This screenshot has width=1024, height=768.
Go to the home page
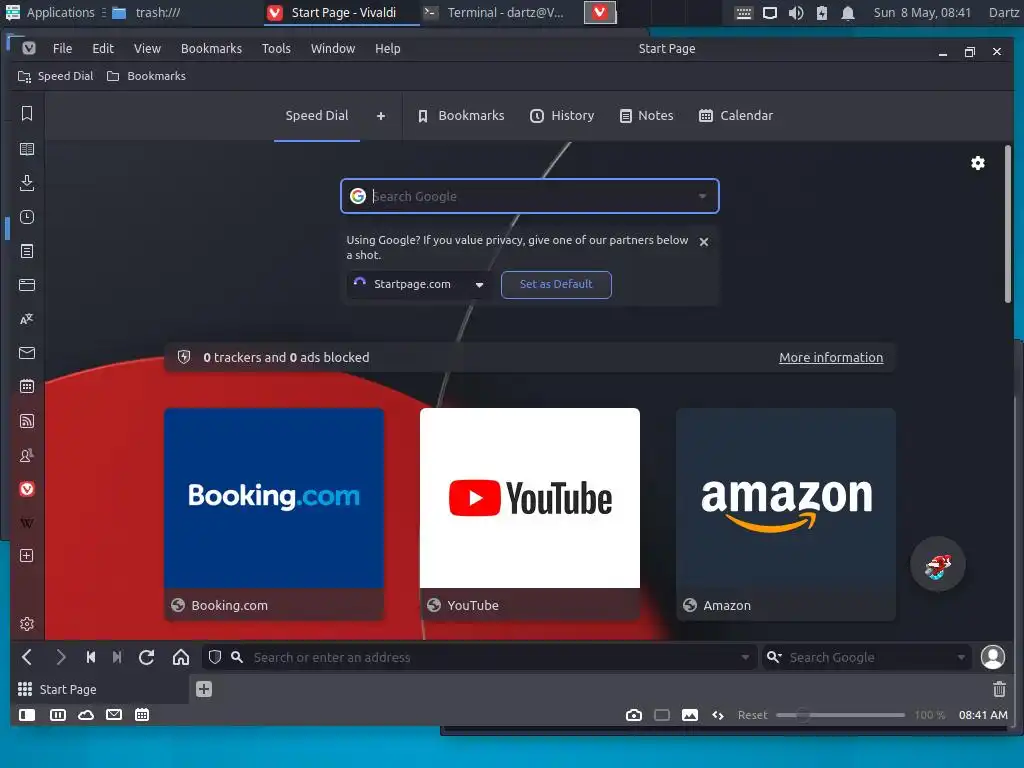pos(181,657)
